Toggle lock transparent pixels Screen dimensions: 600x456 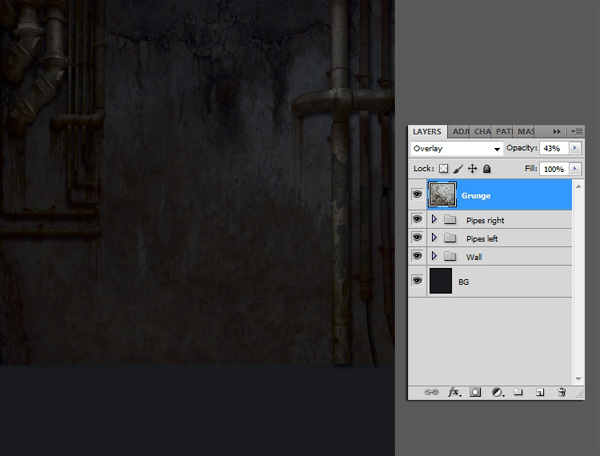444,170
